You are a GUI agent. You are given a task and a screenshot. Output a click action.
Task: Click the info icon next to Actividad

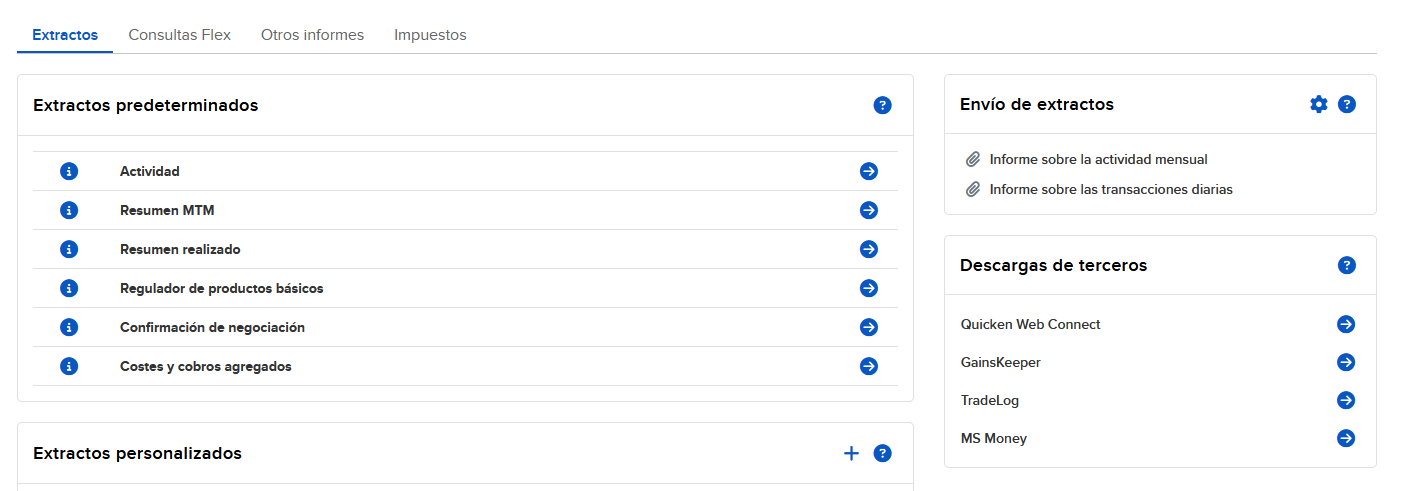(x=69, y=171)
